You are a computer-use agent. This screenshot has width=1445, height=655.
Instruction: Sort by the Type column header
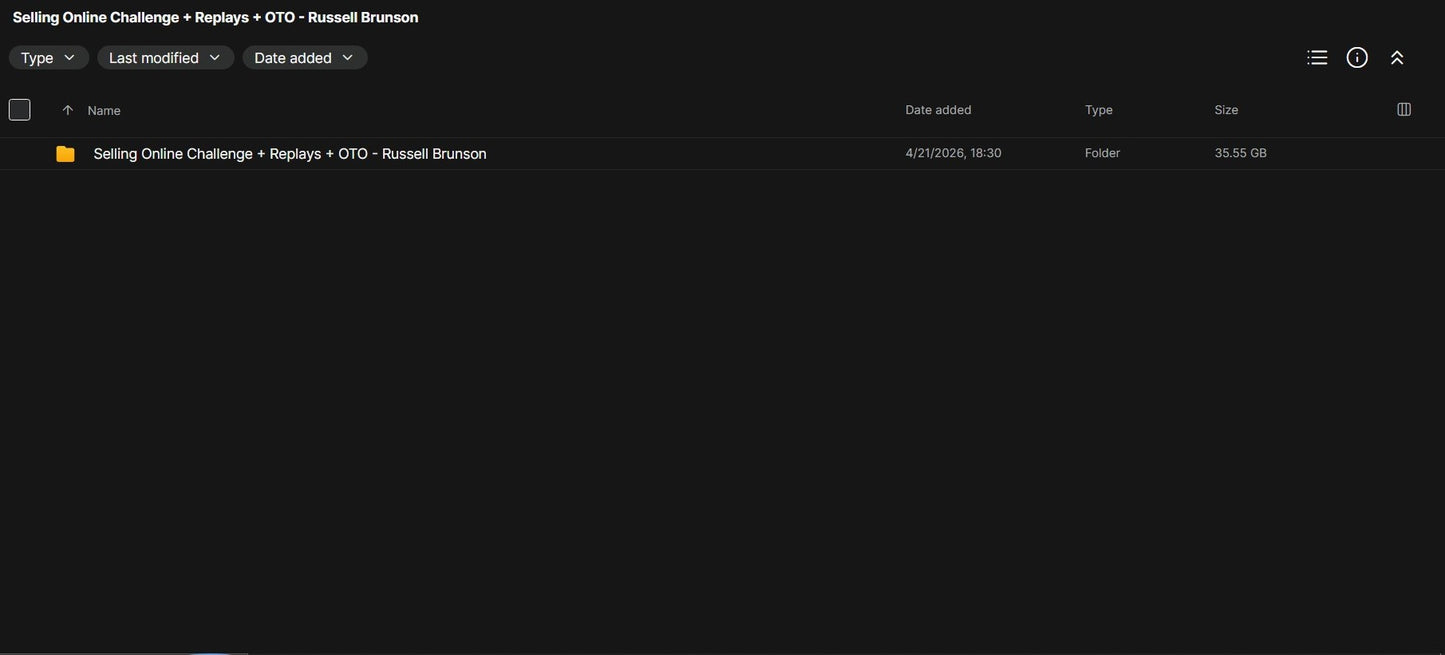pyautogui.click(x=1099, y=110)
